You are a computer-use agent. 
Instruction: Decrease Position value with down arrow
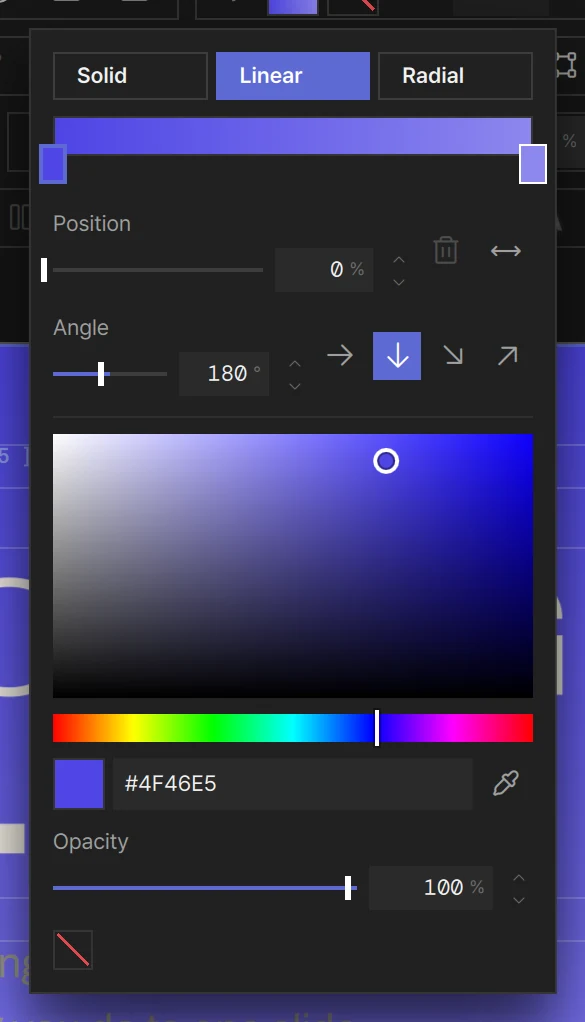[x=399, y=282]
